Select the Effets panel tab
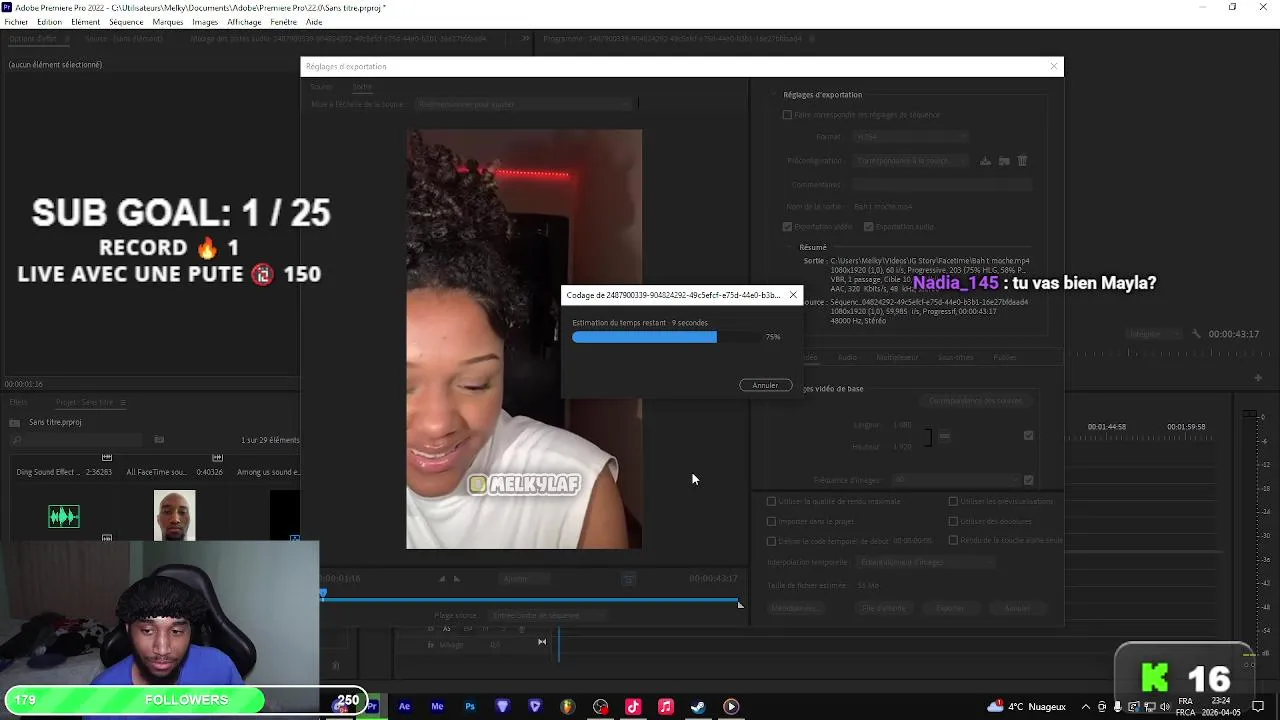The image size is (1280, 720). click(x=18, y=402)
